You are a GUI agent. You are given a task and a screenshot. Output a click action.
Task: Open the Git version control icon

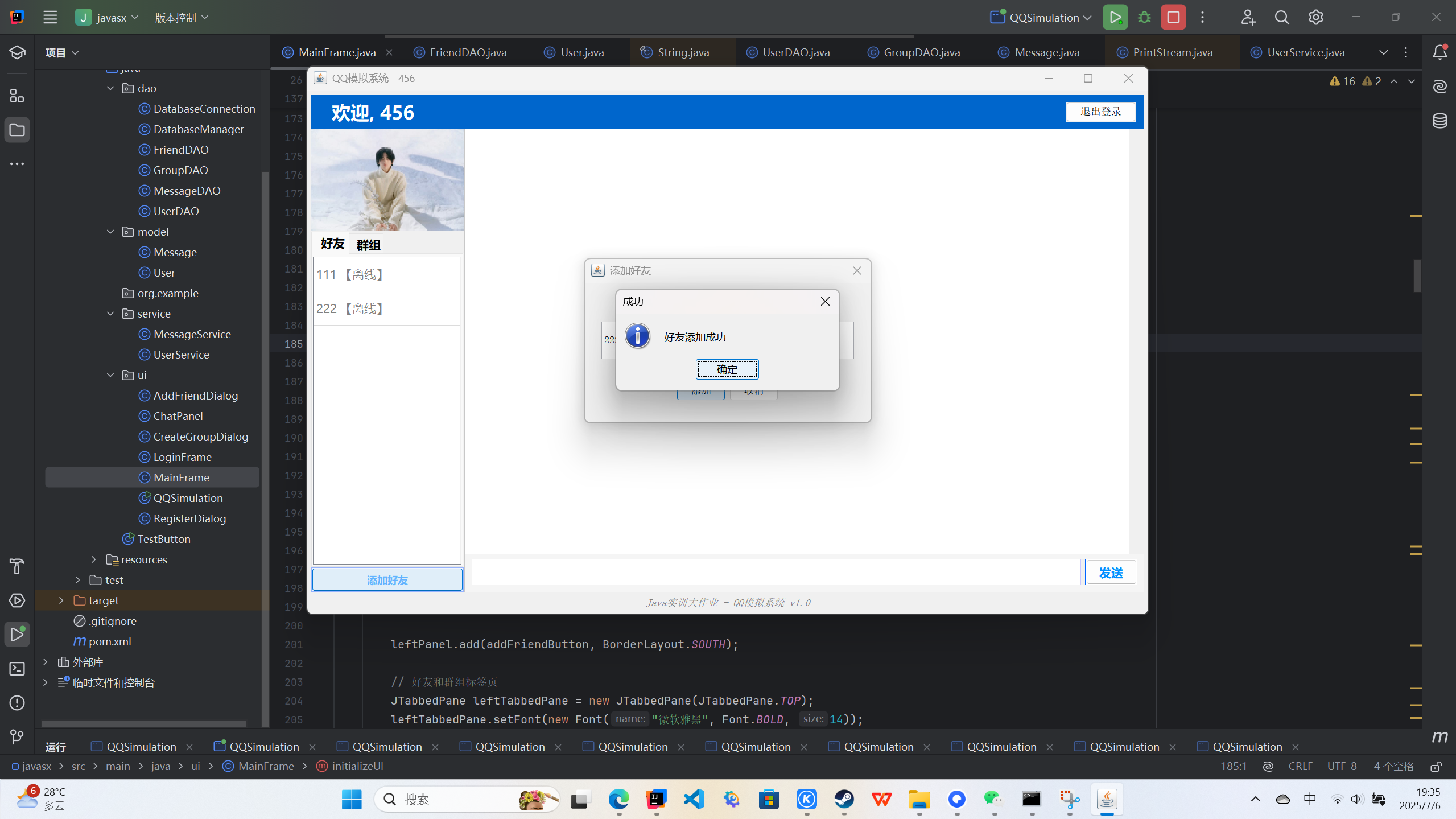pos(17,737)
